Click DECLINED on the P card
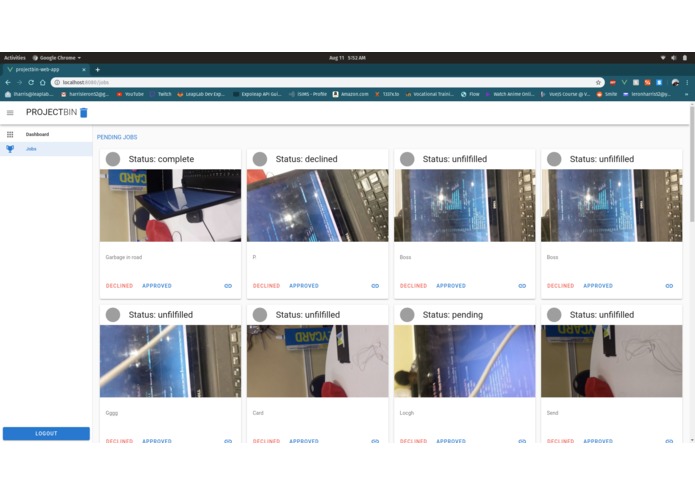The width and height of the screenshot is (695, 494). [x=266, y=286]
